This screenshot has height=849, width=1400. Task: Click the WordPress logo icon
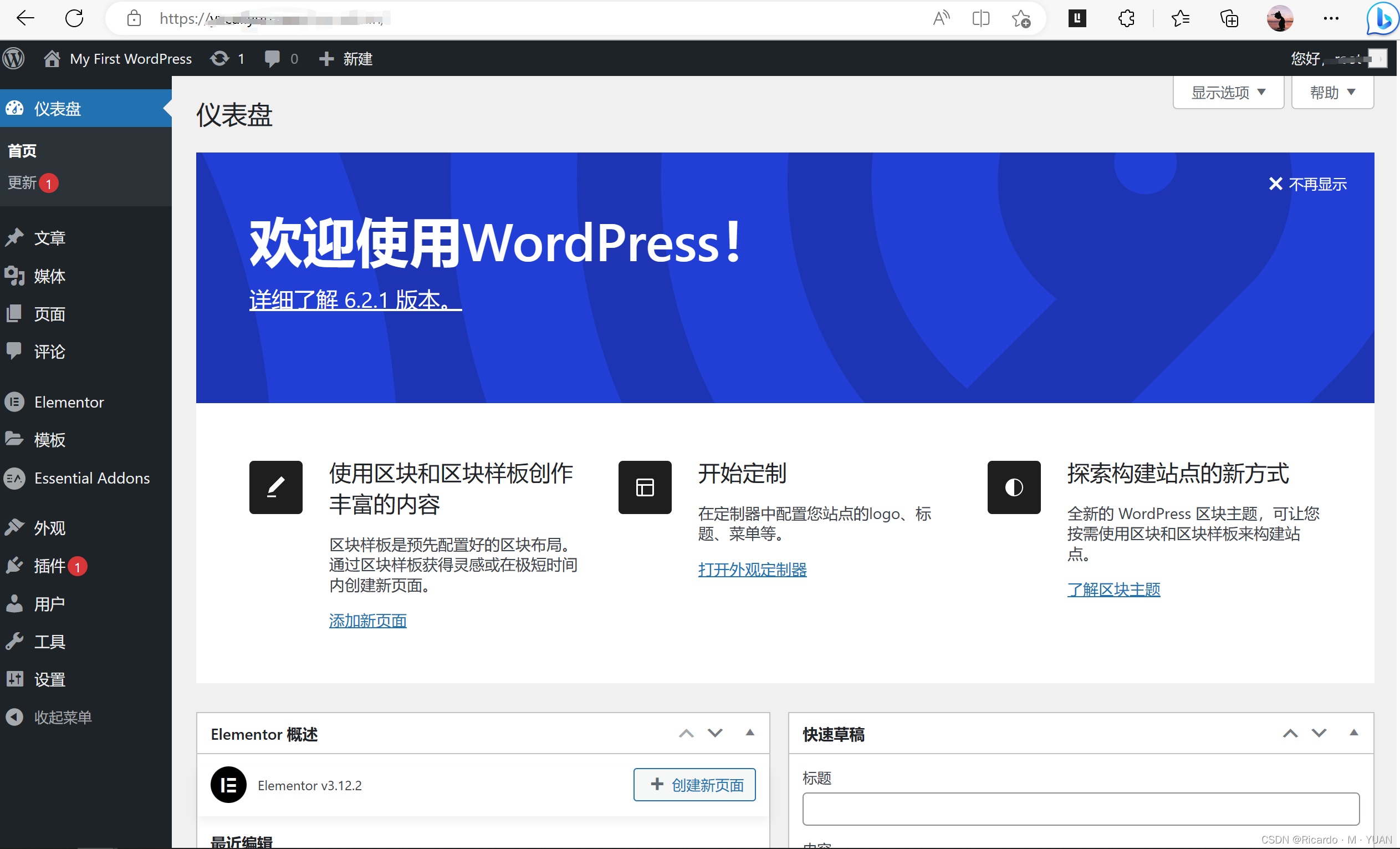click(14, 59)
